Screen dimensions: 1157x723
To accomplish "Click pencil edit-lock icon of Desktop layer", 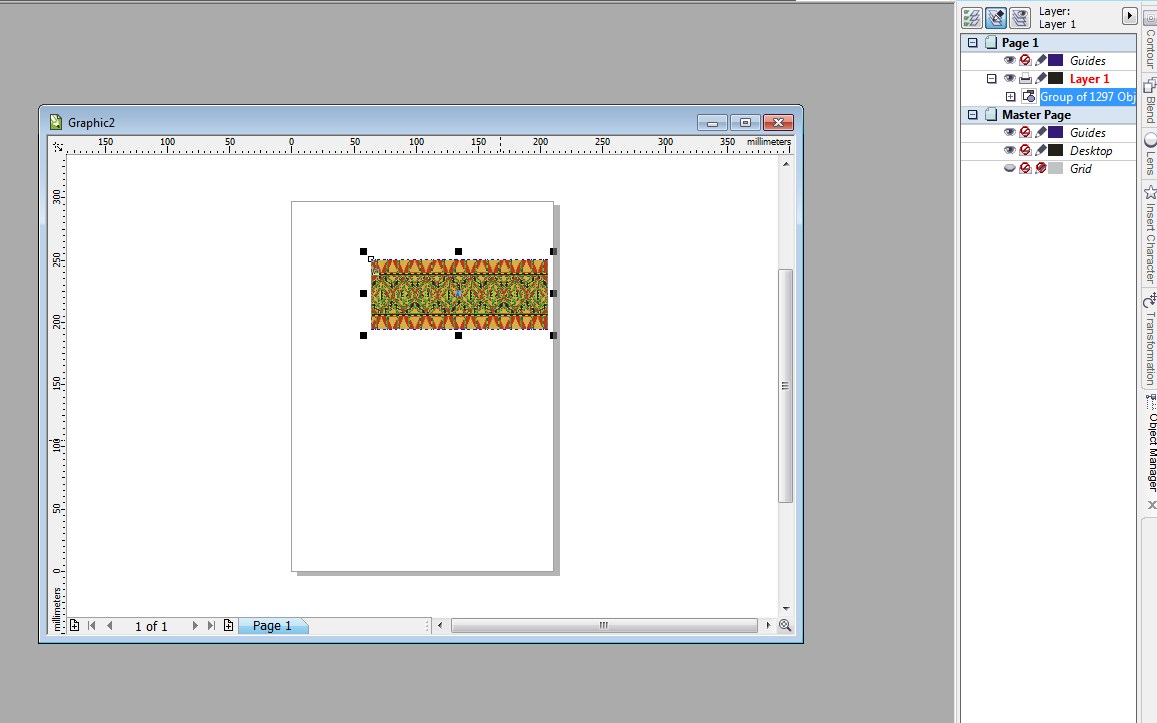I will 1040,151.
